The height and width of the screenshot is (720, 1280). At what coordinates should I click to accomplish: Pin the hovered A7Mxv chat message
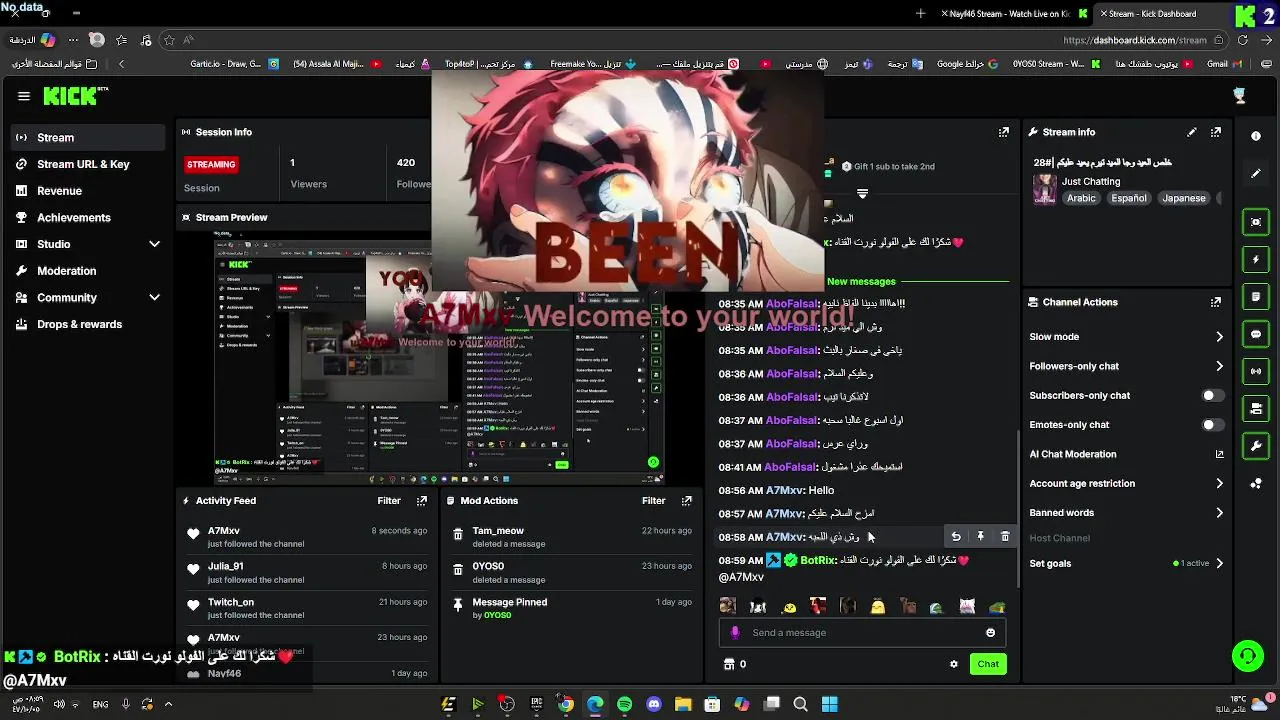tap(981, 537)
